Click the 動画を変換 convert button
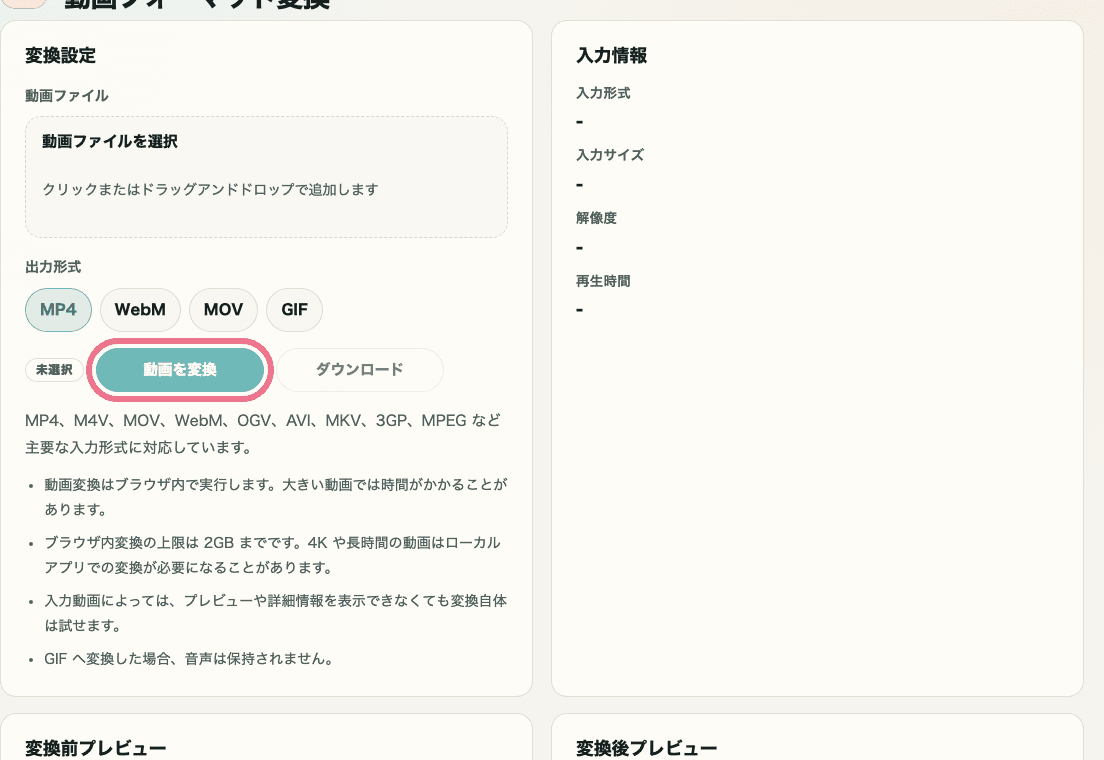The image size is (1104, 760). 180,369
